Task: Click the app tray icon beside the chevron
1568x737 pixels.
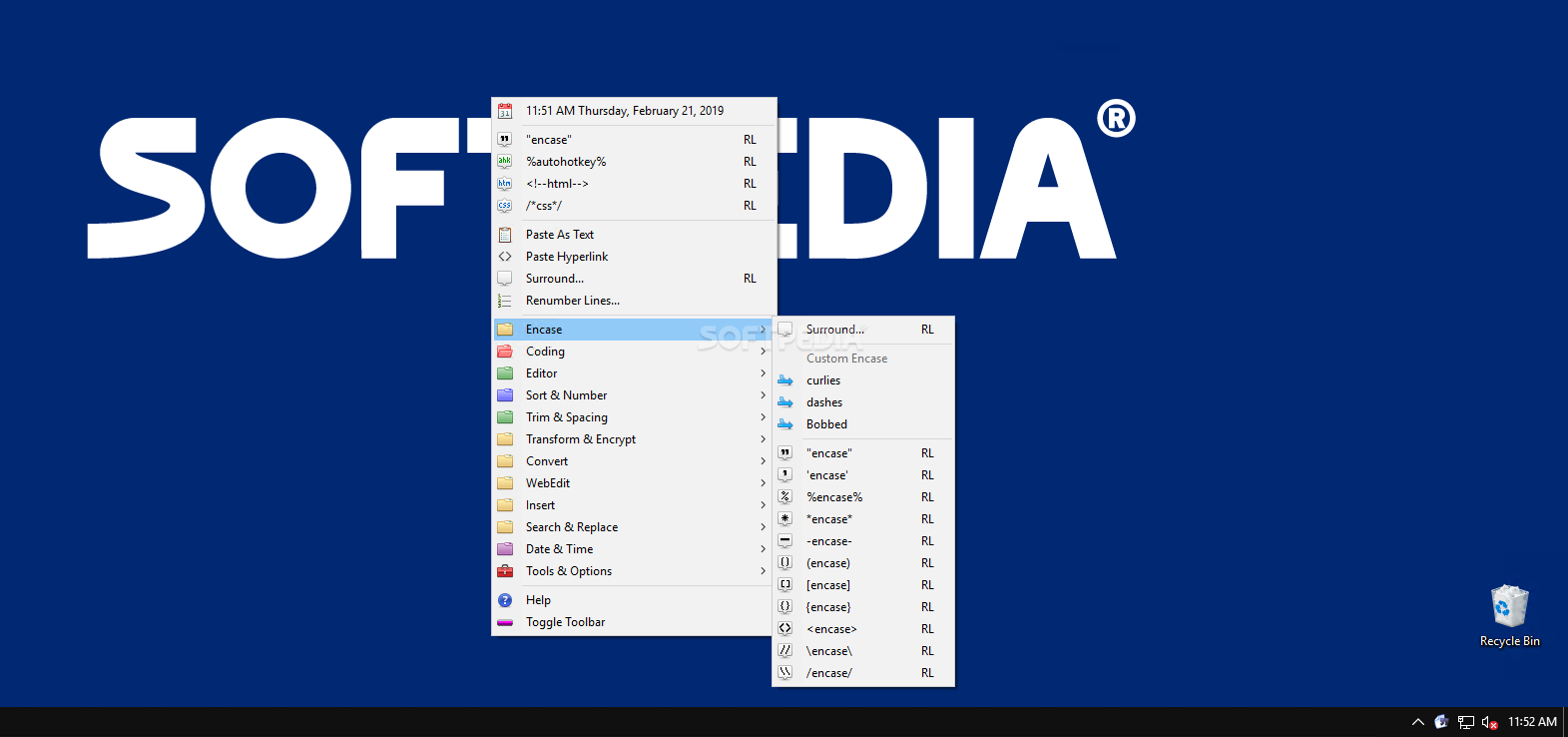Action: coord(1441,722)
